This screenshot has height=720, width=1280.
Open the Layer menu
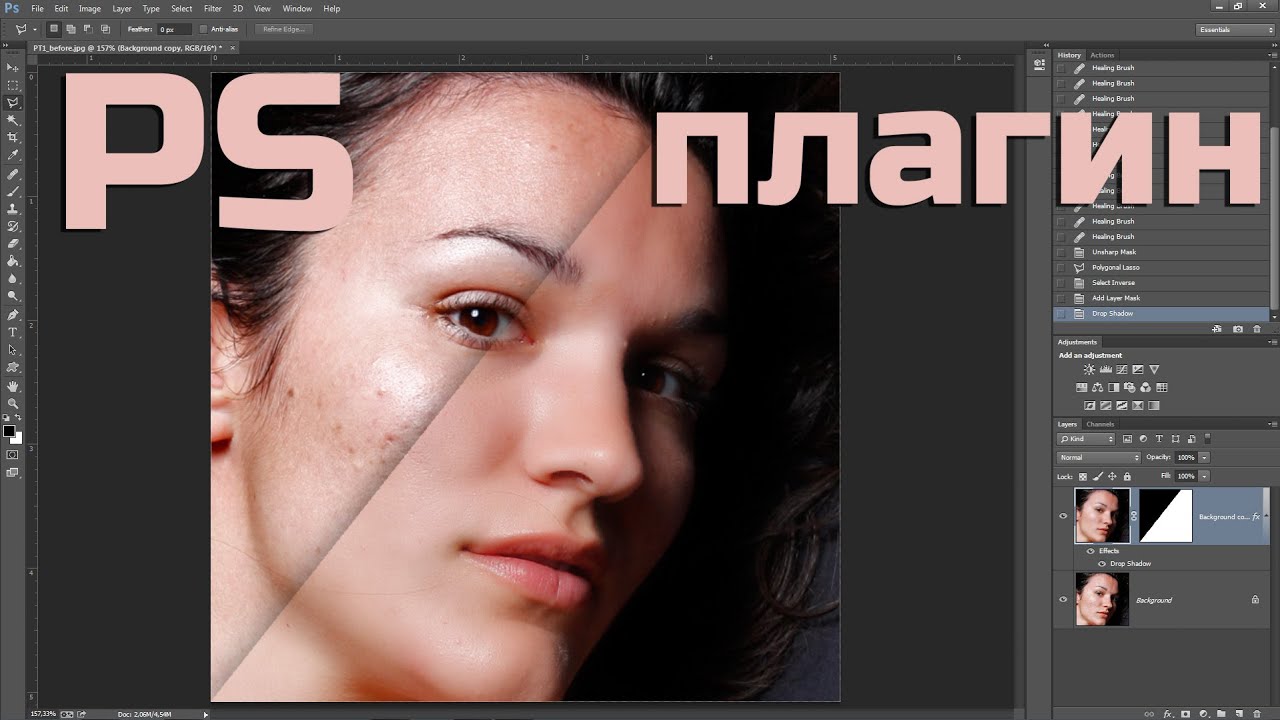point(122,8)
